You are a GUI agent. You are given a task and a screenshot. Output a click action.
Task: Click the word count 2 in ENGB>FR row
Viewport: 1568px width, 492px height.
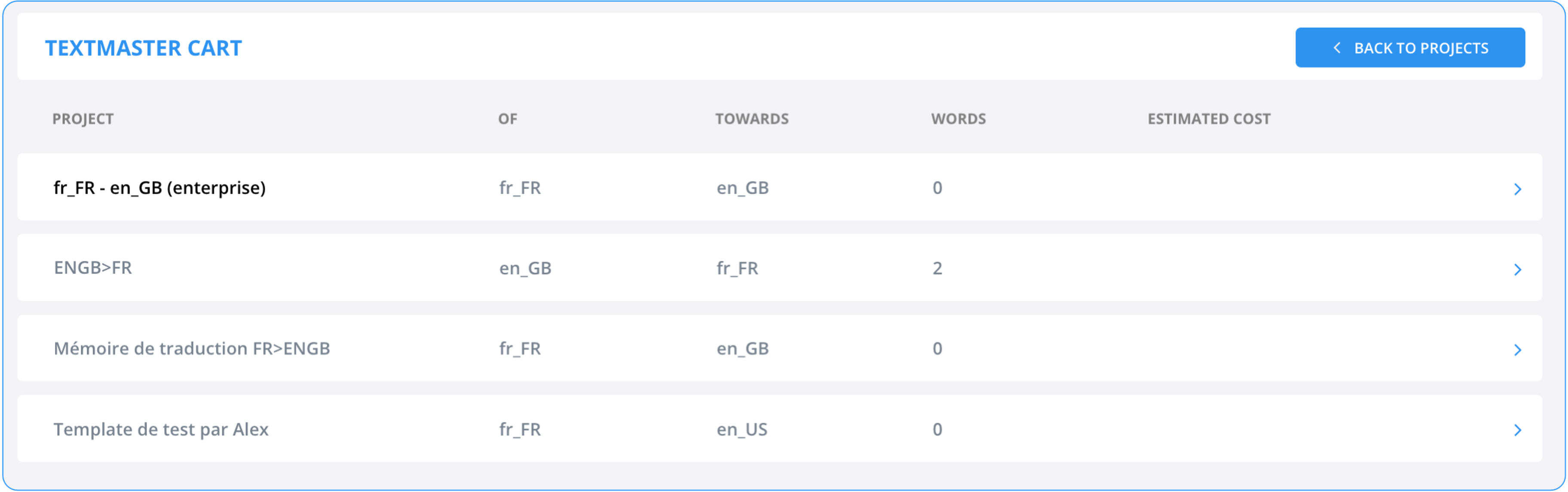click(x=937, y=268)
